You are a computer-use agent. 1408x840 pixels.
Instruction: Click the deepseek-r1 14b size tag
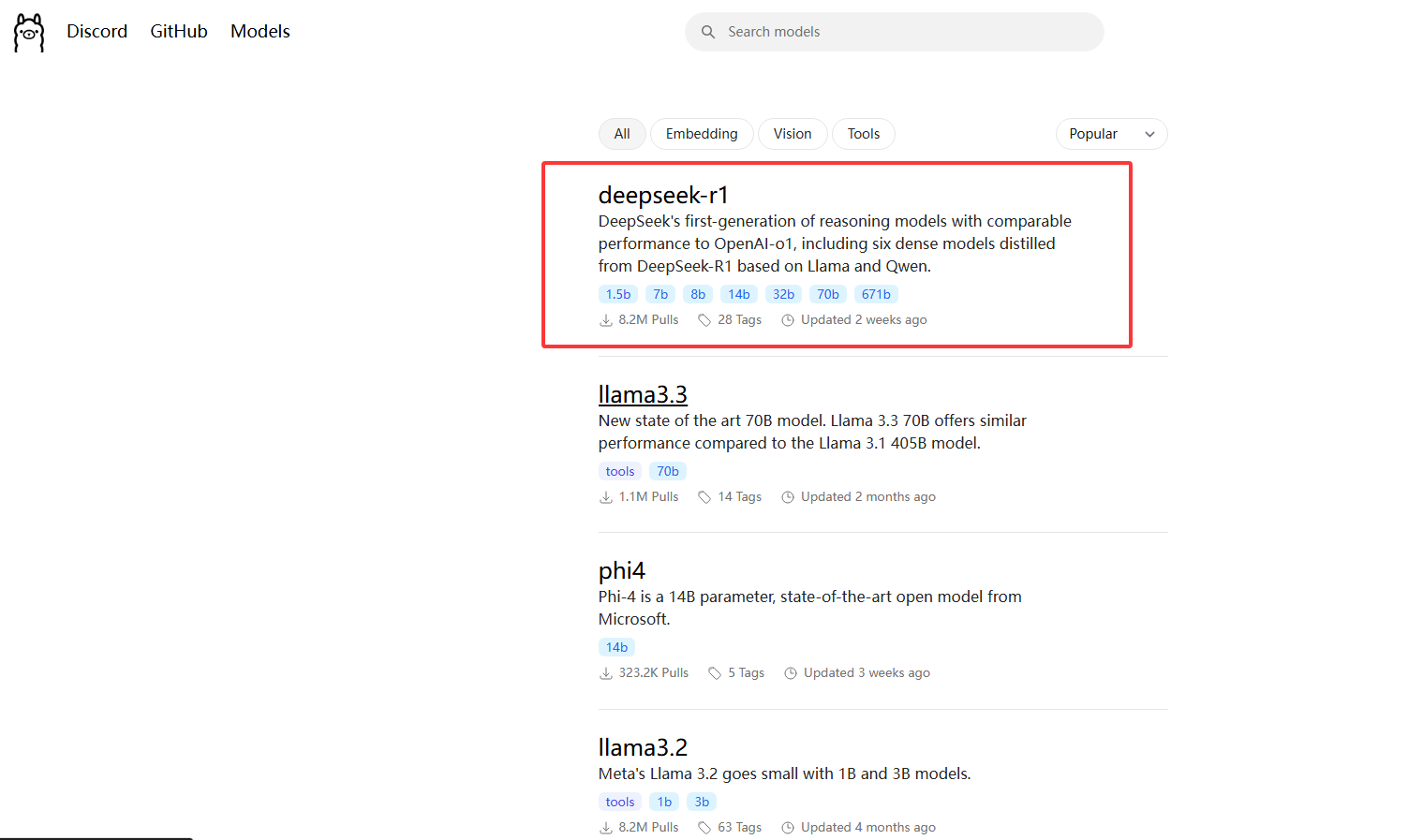739,294
